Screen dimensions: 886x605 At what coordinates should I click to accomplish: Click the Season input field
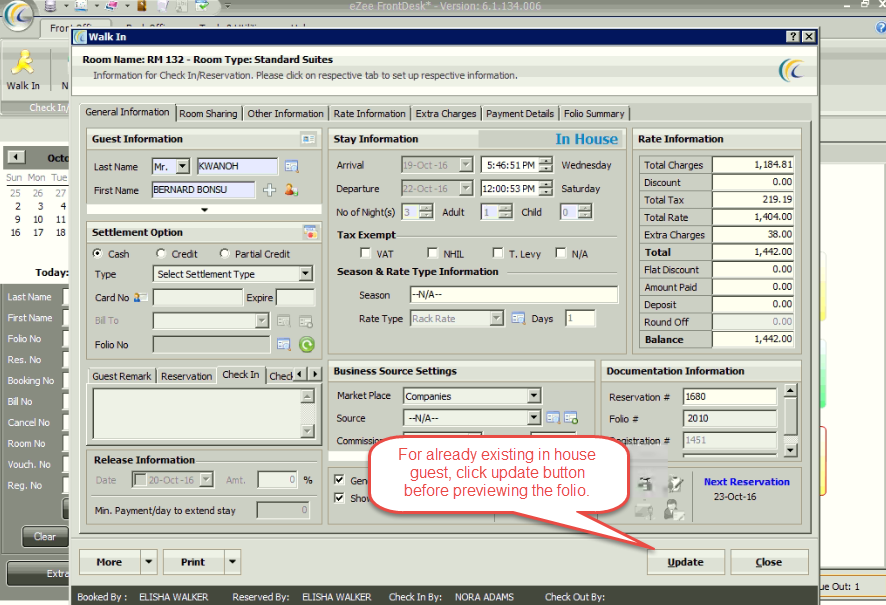point(513,295)
